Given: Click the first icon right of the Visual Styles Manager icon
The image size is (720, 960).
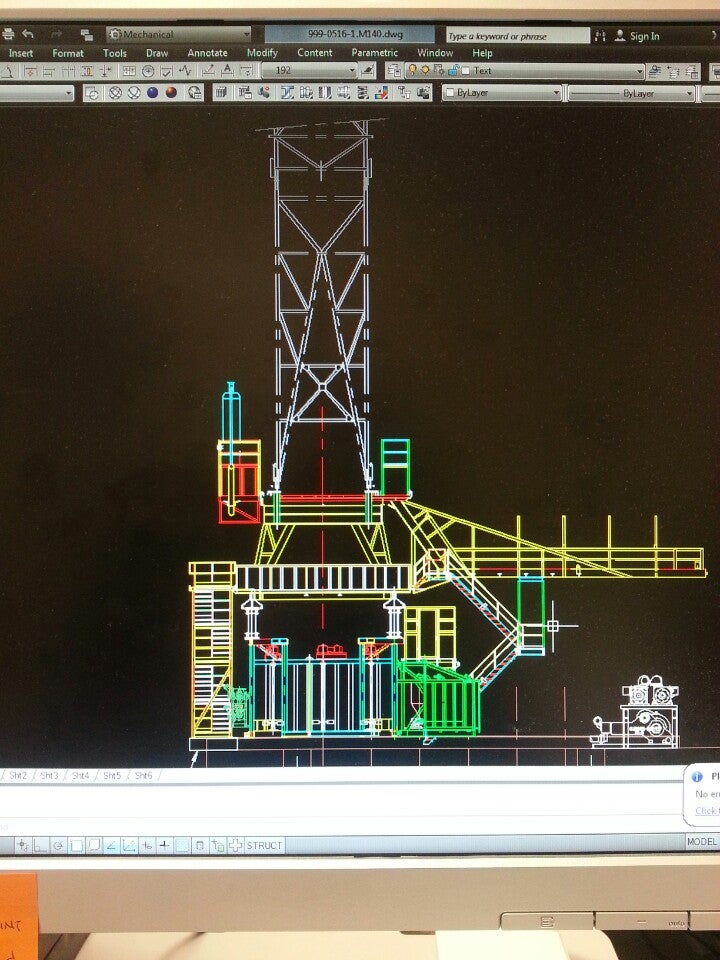Looking at the screenshot, I should click(222, 93).
